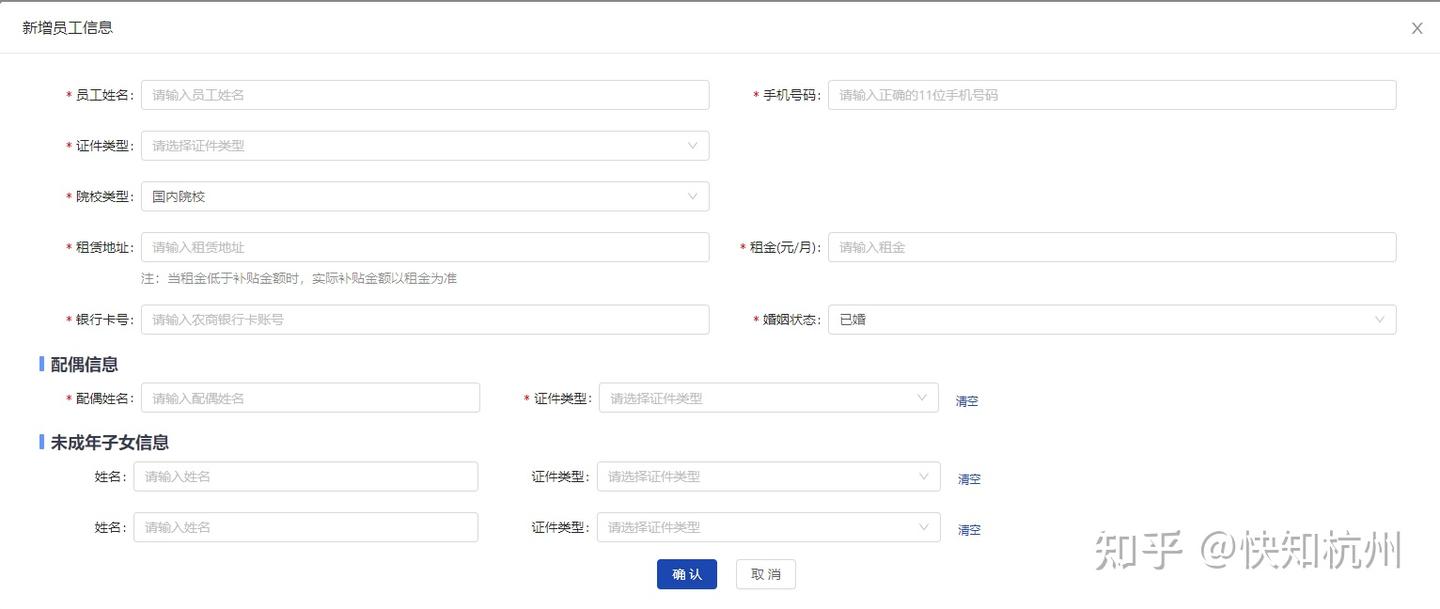Click the 手机号码 input field
The height and width of the screenshot is (609, 1440).
pyautogui.click(x=1111, y=95)
